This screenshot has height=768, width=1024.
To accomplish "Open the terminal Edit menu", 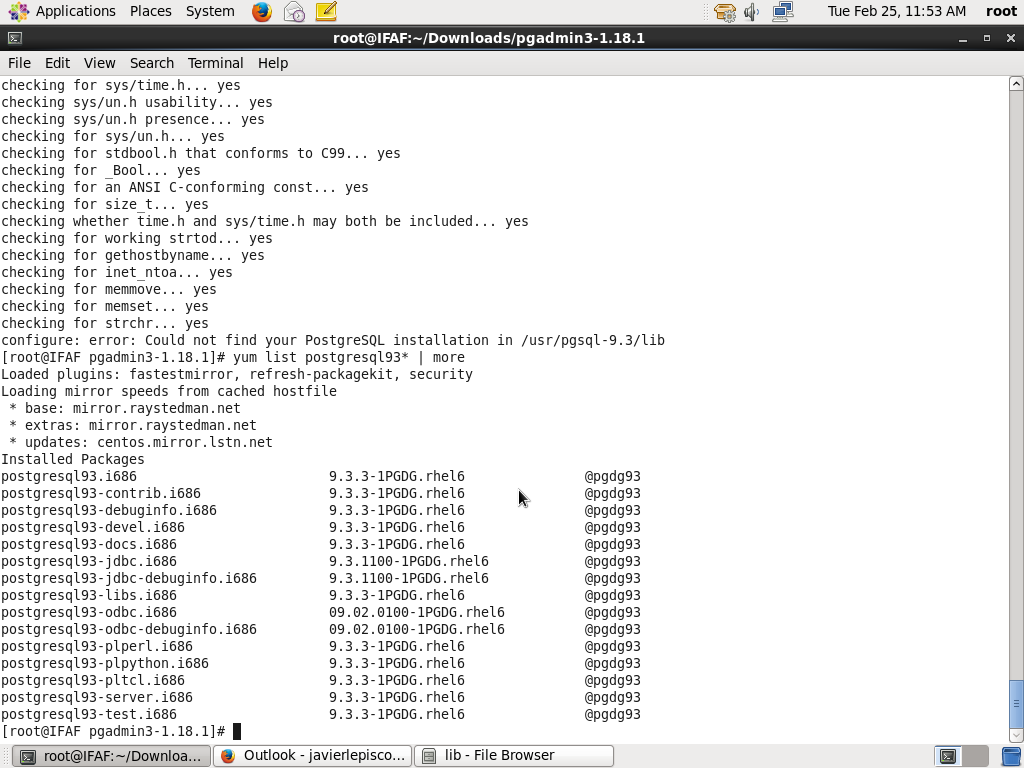I will [57, 63].
